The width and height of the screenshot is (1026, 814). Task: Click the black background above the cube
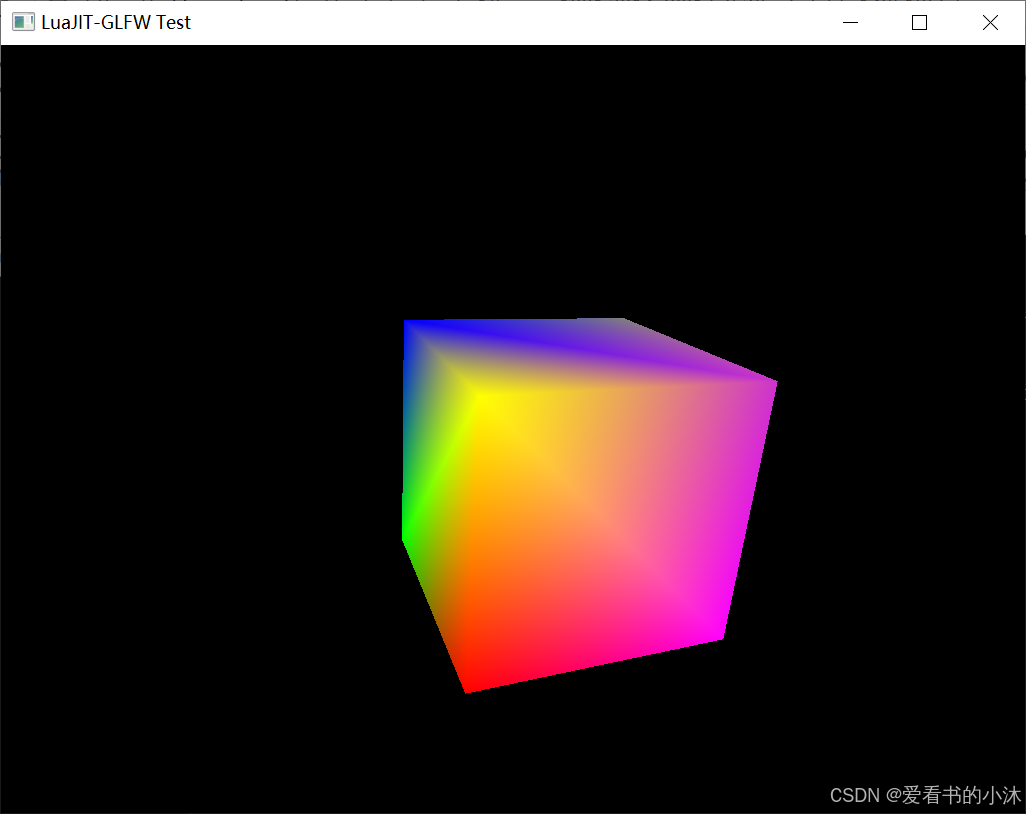point(590,150)
